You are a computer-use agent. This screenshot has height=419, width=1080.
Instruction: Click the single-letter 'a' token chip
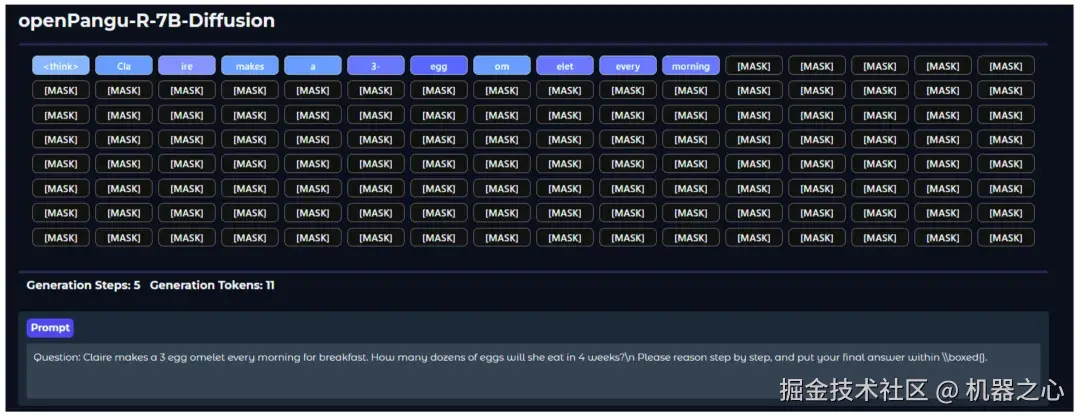[x=313, y=66]
